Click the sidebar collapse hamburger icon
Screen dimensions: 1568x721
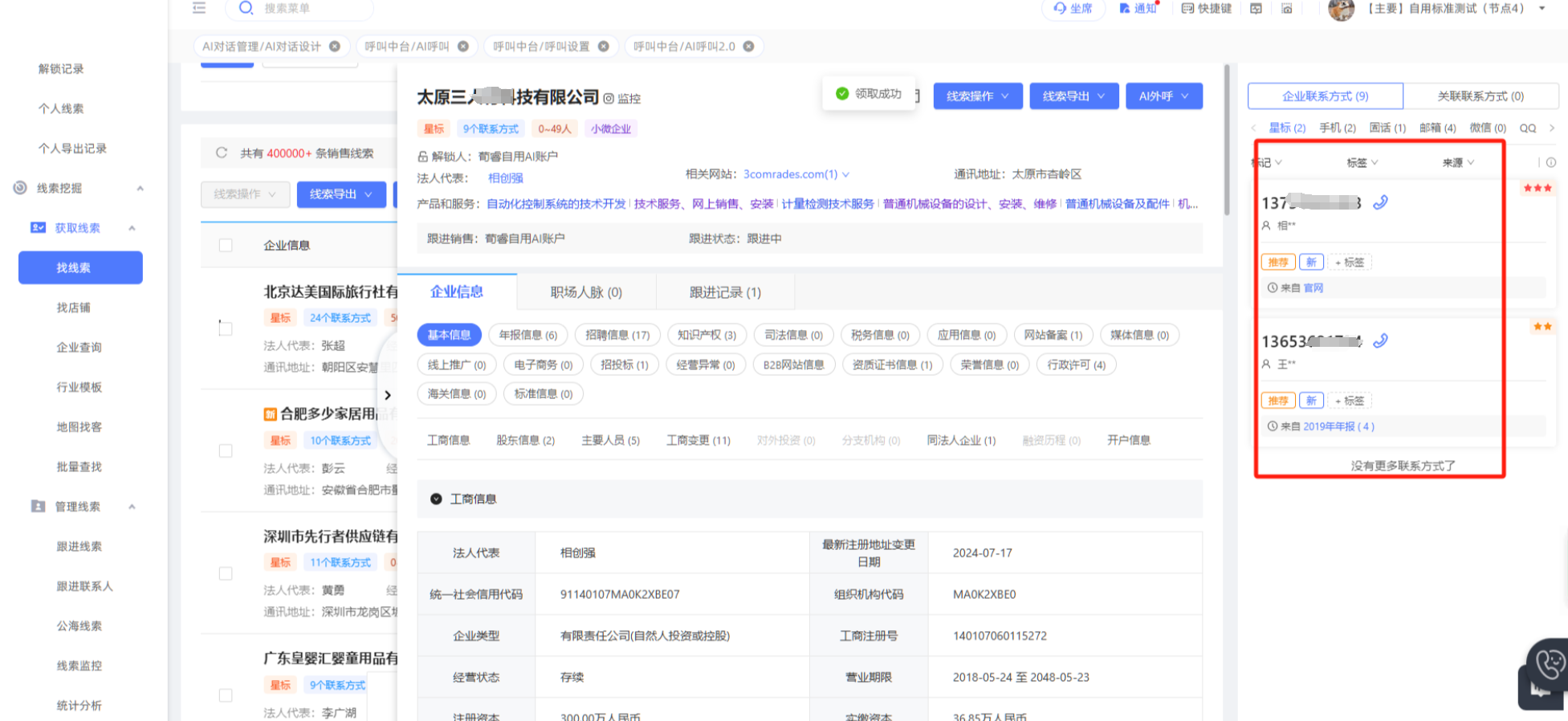point(199,8)
